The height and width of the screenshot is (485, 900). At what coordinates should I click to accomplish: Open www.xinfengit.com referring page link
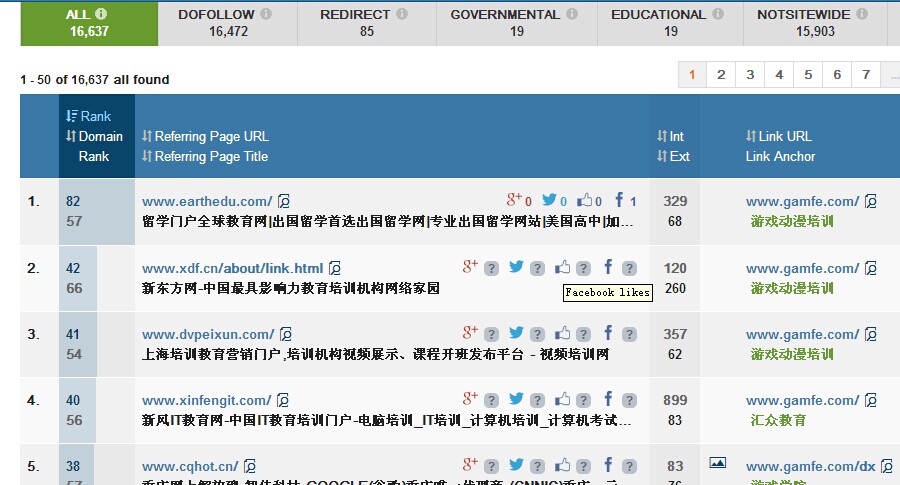point(206,400)
